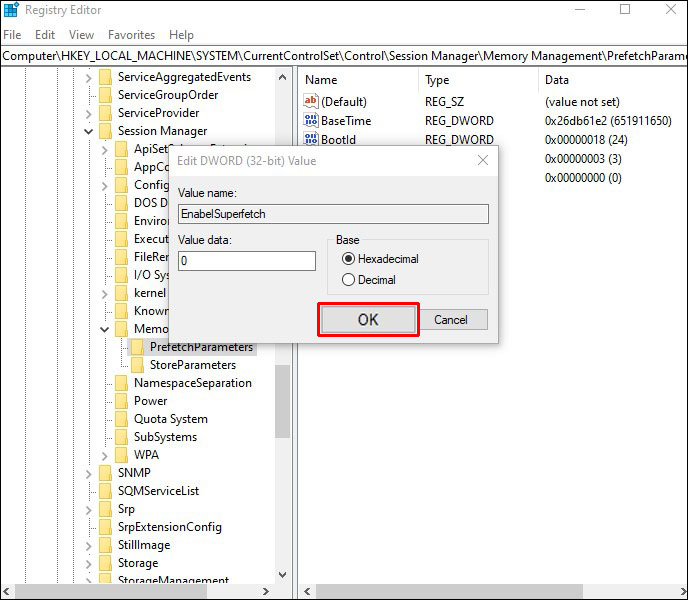
Task: Click the BaseTime DWORD value icon
Action: 311,120
